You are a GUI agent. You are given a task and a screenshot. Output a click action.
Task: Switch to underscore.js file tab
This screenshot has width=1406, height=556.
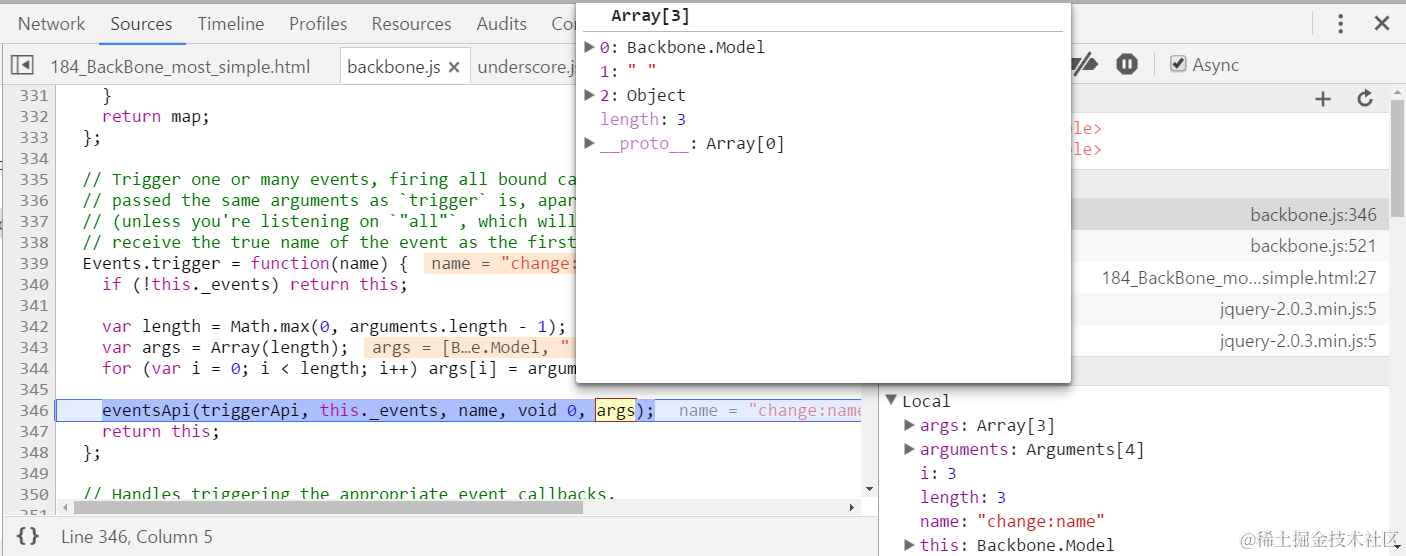point(527,67)
